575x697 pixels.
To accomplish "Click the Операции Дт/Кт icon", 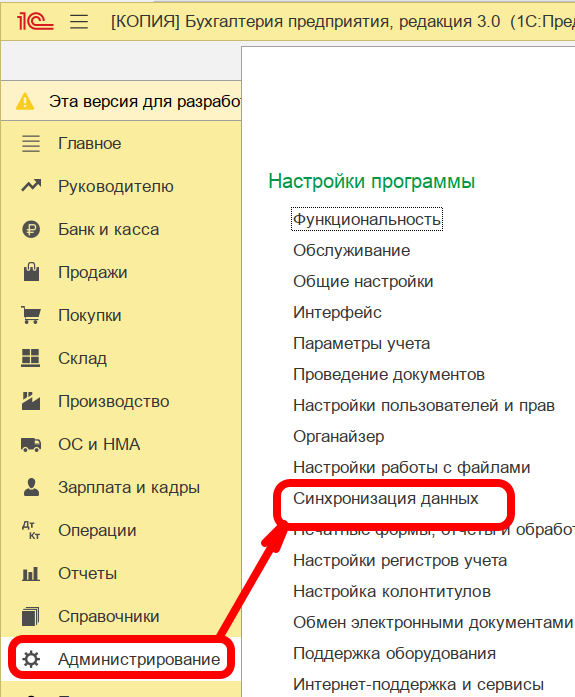I will click(31, 530).
